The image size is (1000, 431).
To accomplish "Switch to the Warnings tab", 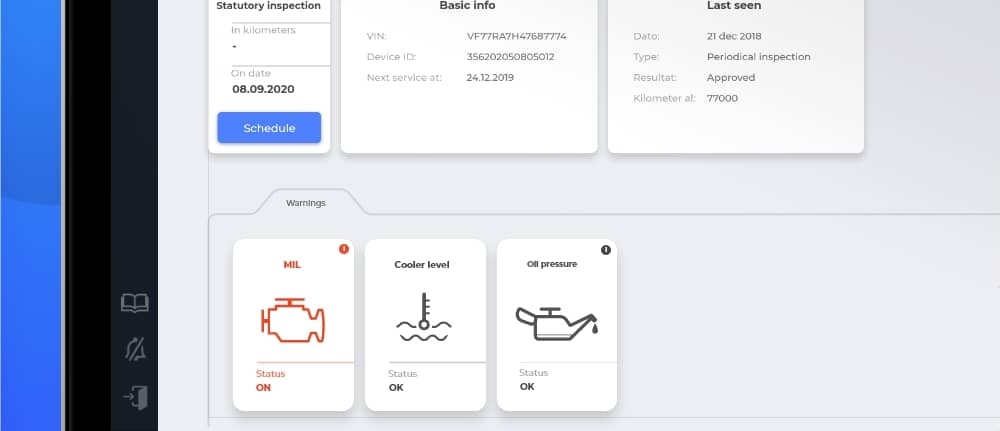I will [305, 203].
